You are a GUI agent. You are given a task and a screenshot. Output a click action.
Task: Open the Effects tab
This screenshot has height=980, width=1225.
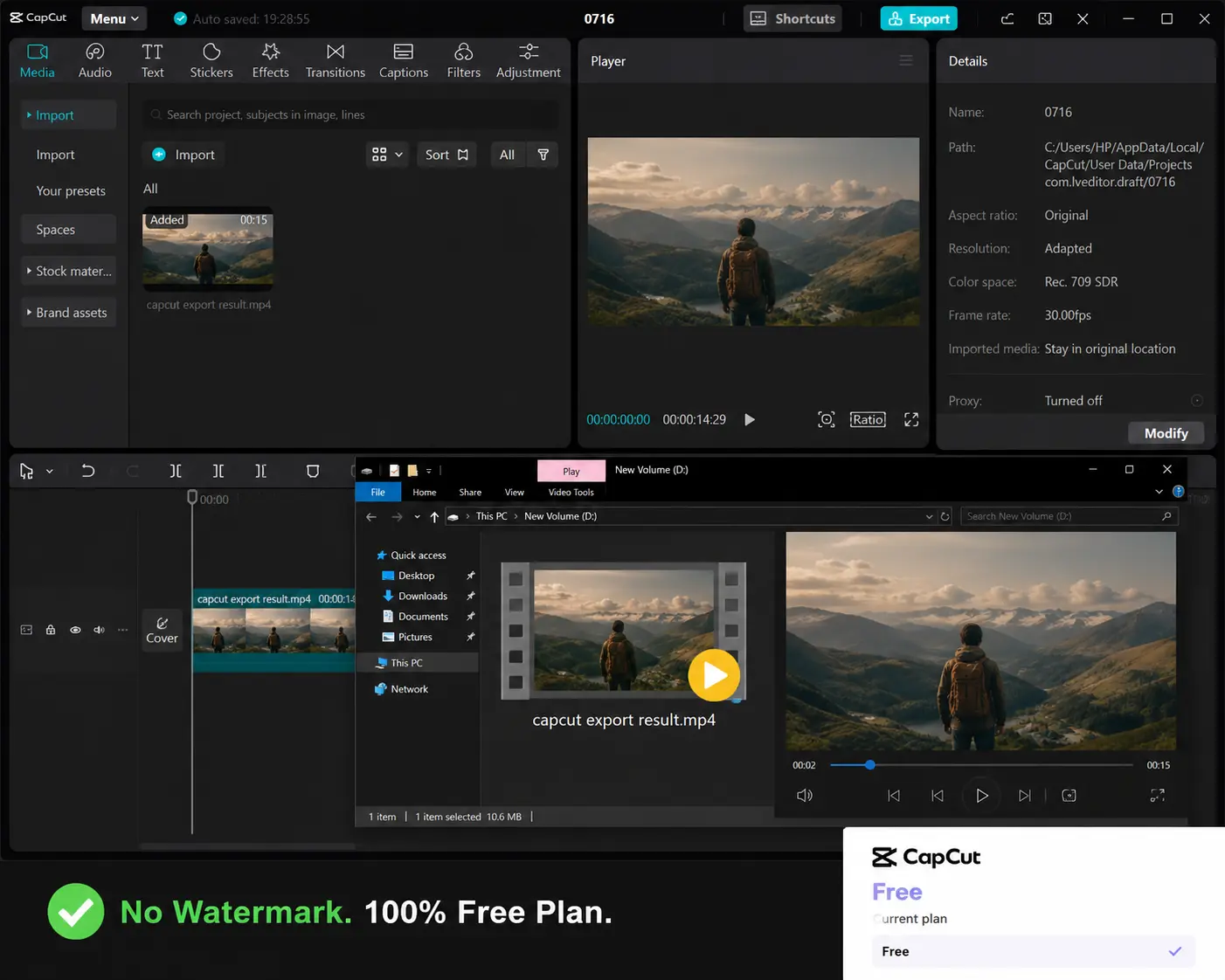(x=270, y=61)
